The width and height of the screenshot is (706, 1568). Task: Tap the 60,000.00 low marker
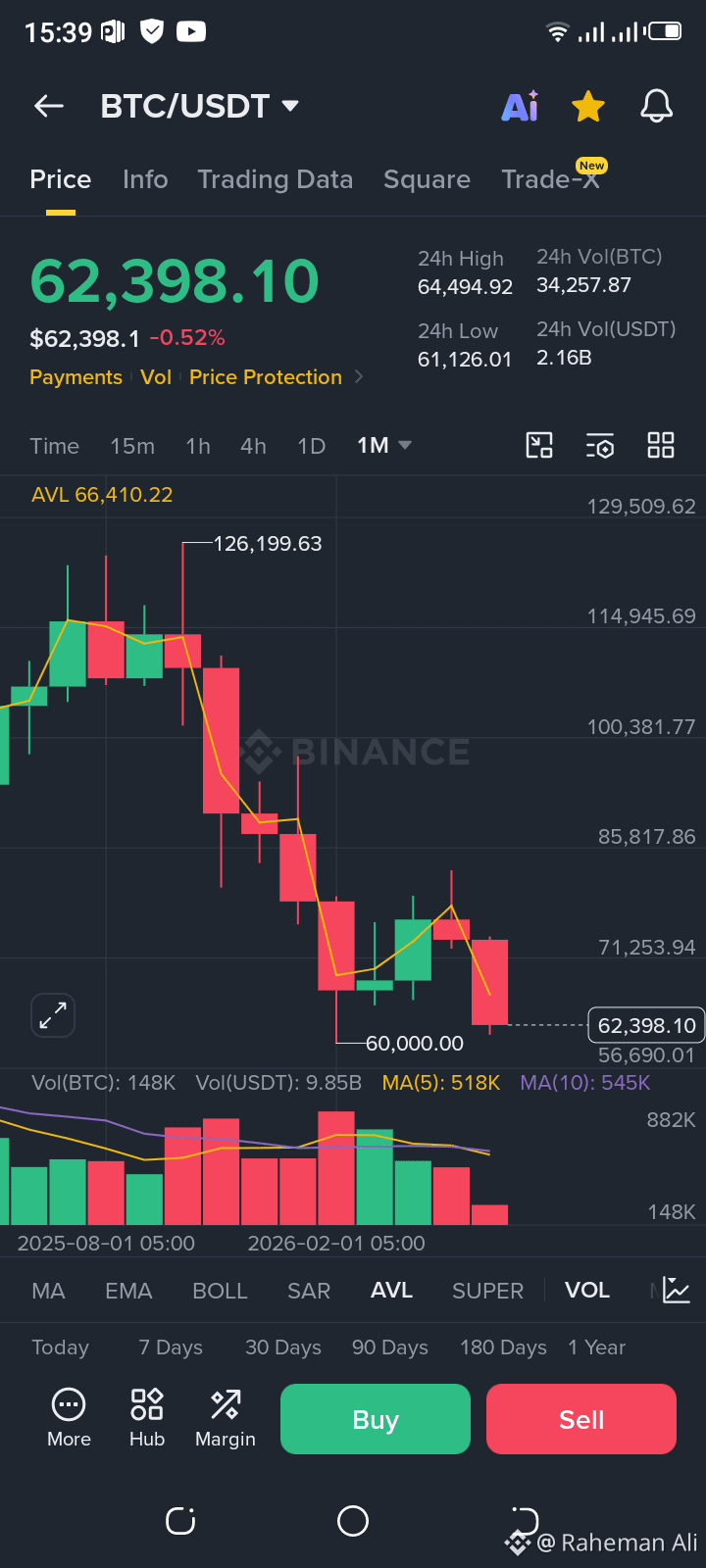415,1044
